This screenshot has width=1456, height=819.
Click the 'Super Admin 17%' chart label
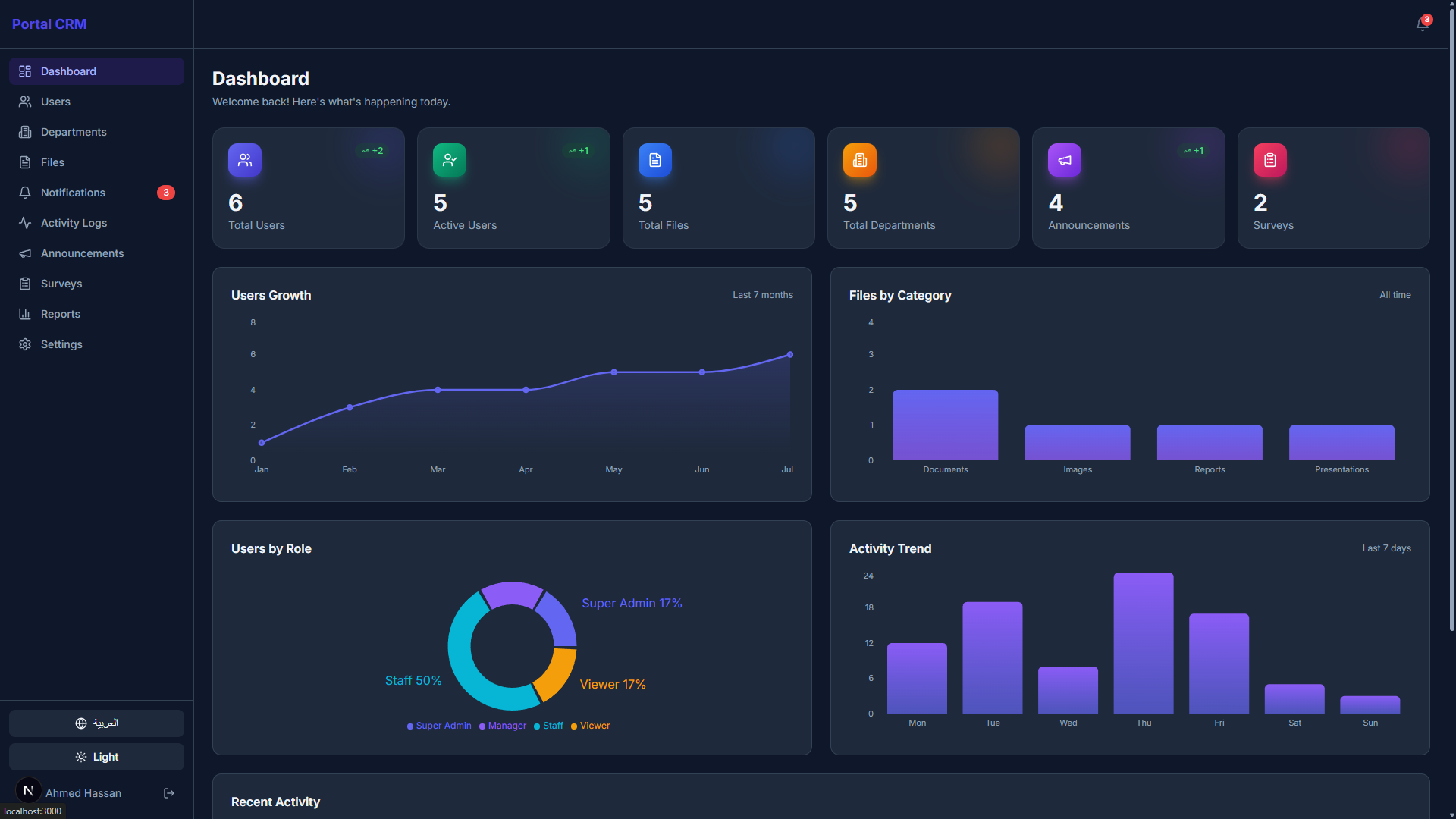(632, 603)
